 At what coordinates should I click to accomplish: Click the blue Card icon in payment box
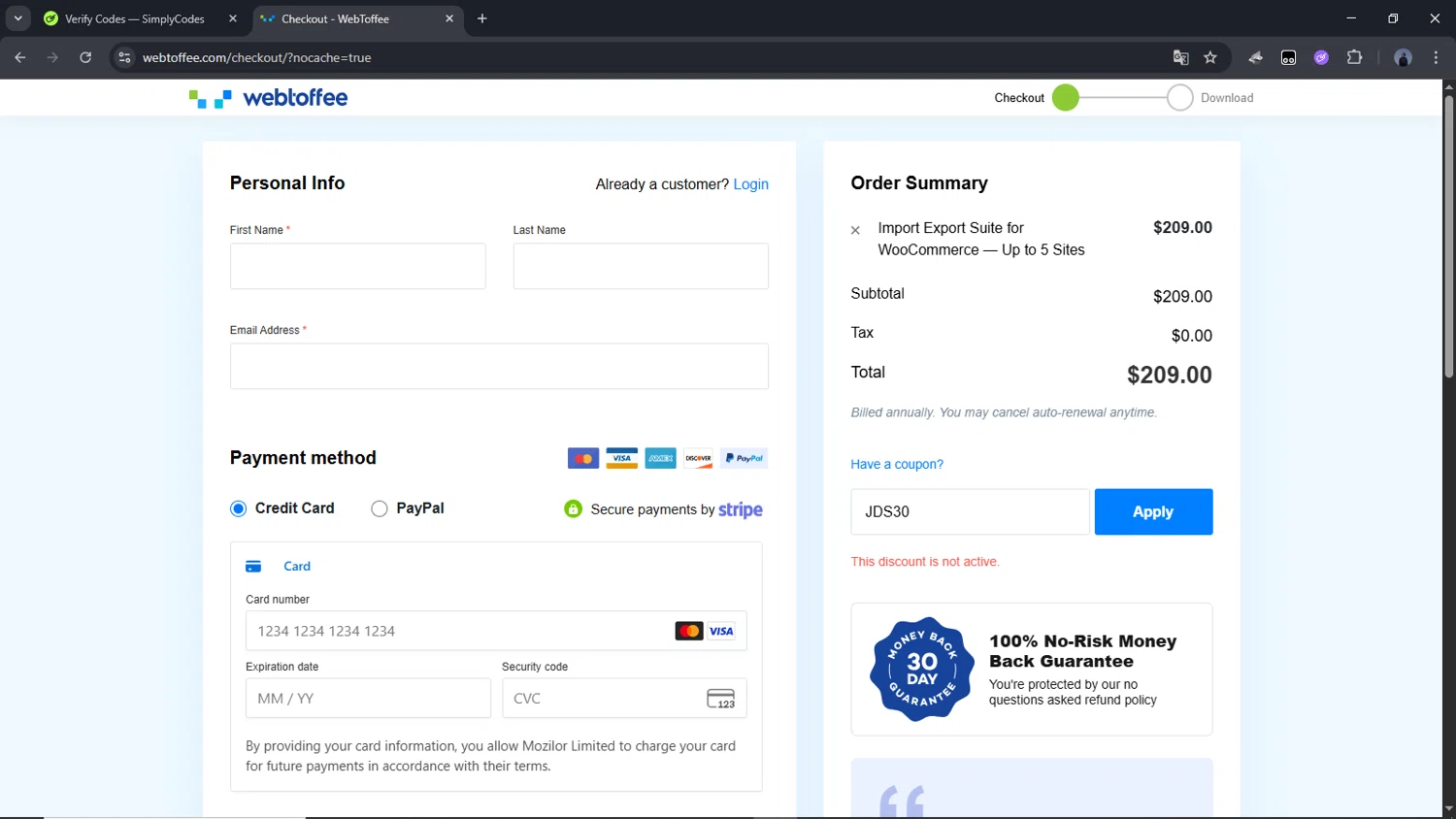pos(253,567)
